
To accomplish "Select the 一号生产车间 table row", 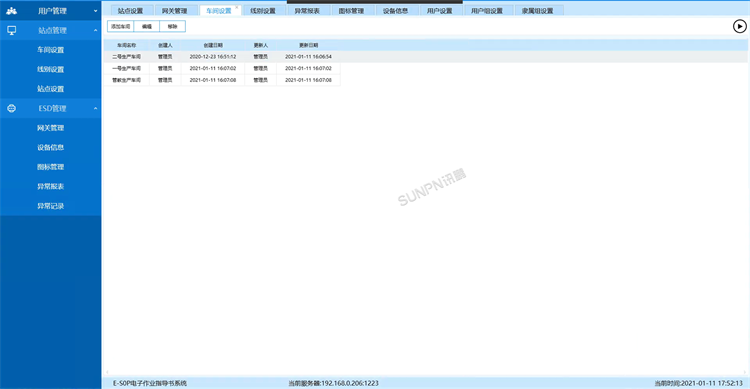I will tap(222, 68).
